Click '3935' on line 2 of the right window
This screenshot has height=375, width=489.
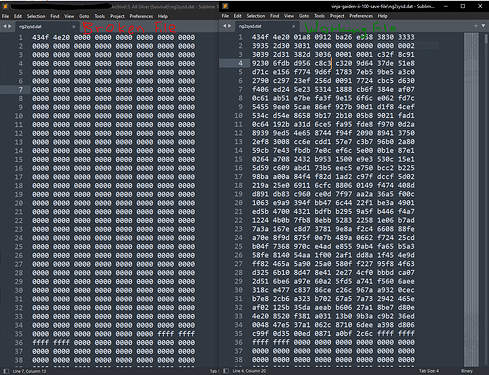coord(260,46)
